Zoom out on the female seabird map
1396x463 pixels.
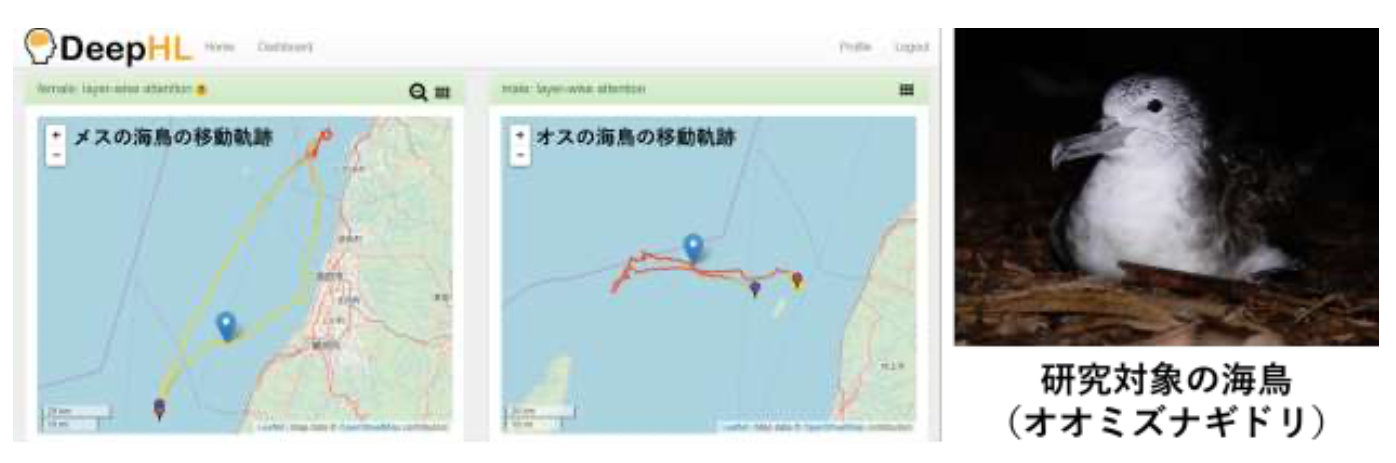tap(56, 155)
